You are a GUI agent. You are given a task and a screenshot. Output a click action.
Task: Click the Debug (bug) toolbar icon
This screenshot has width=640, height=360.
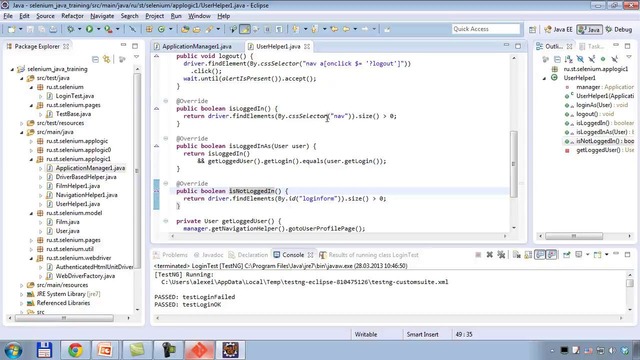[71, 29]
